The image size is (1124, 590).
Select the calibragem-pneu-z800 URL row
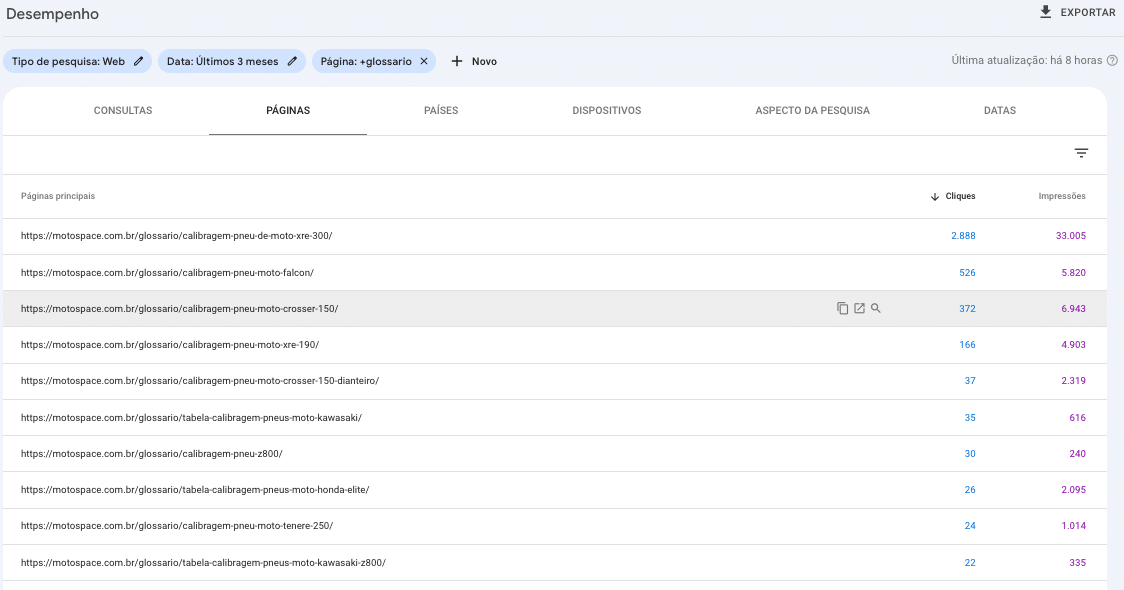555,454
